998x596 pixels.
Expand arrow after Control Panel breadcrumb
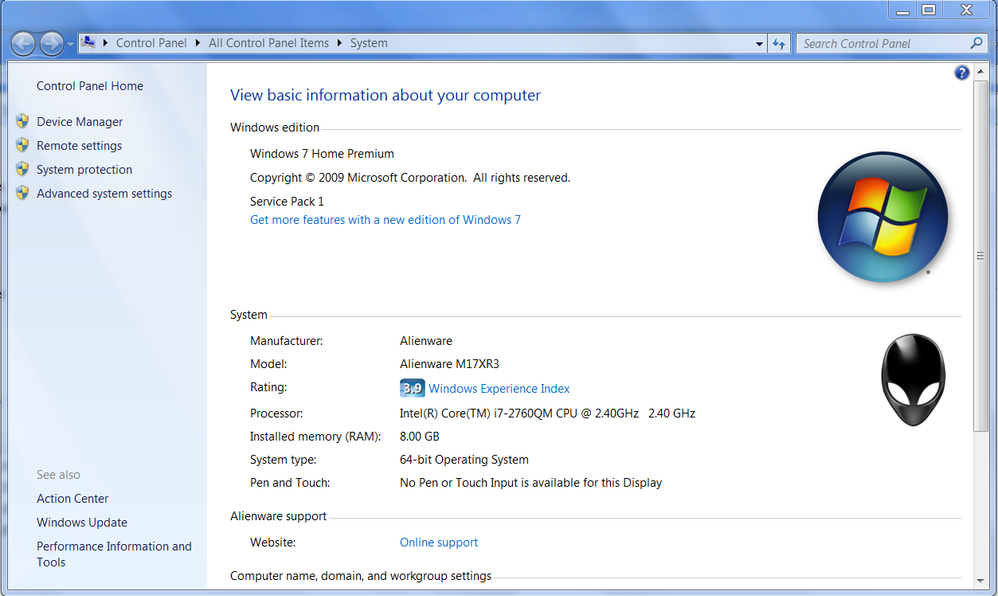pos(198,43)
